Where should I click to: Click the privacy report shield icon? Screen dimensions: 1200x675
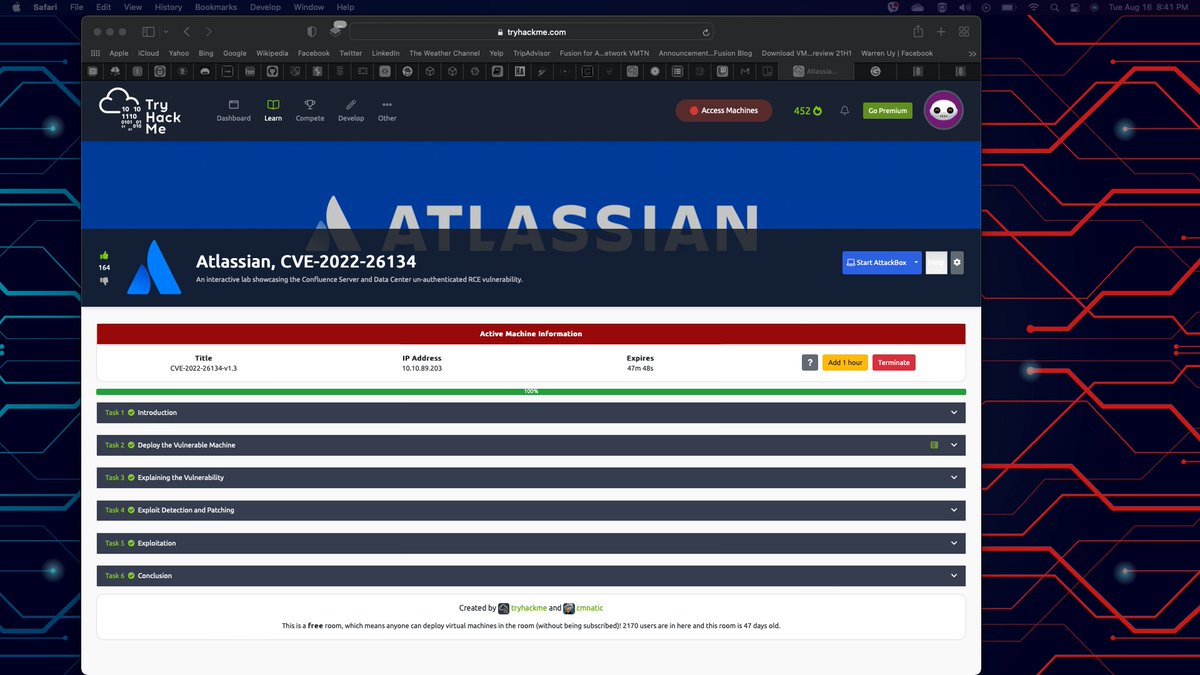[312, 32]
